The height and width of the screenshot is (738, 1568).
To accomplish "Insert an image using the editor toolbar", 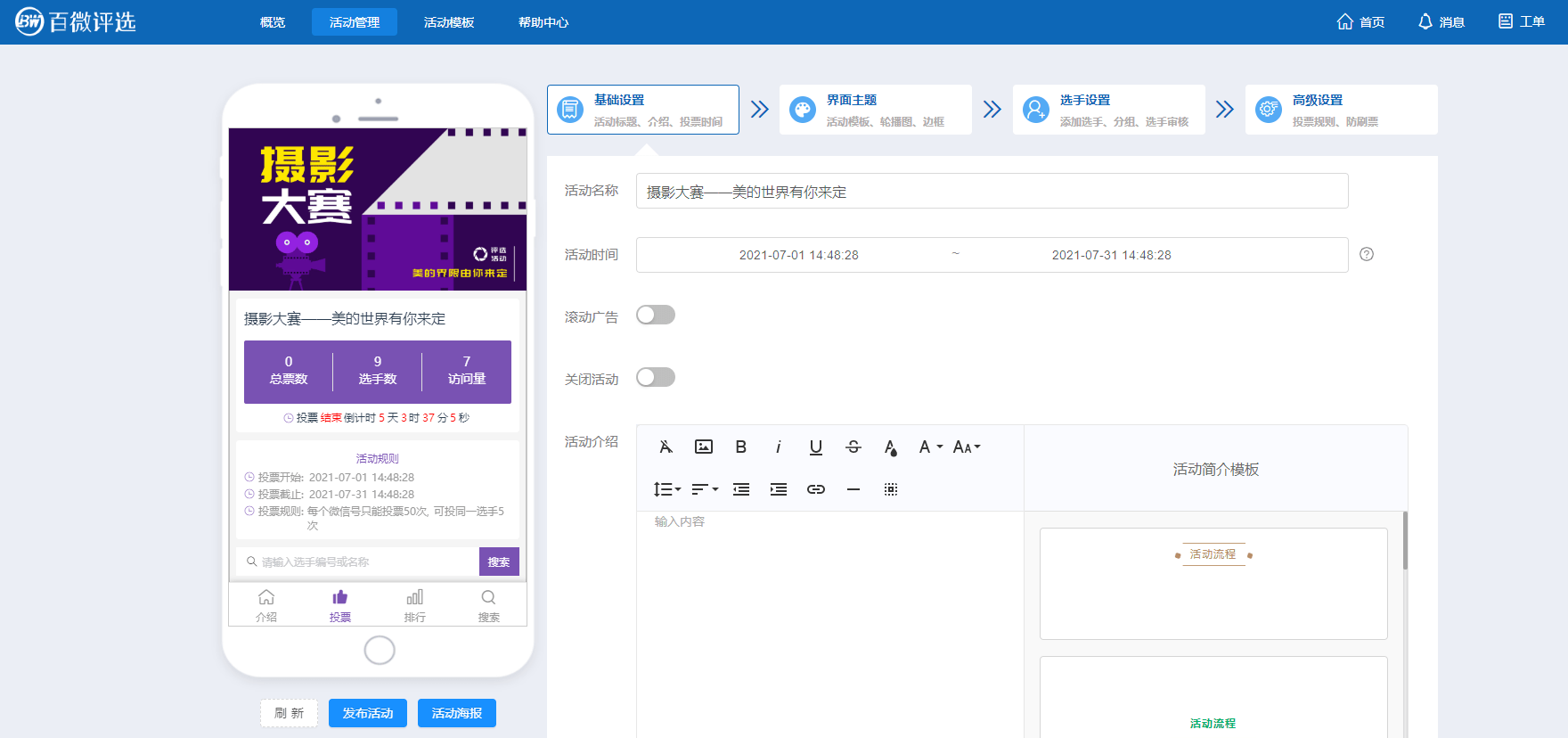I will 704,447.
